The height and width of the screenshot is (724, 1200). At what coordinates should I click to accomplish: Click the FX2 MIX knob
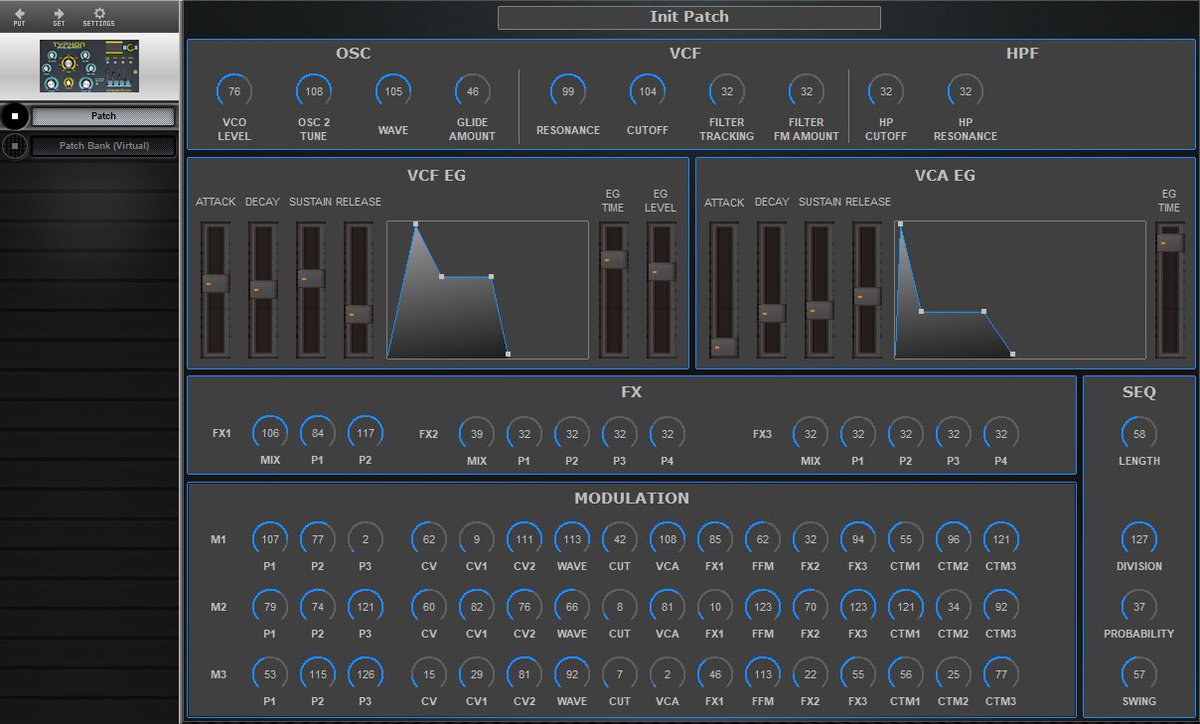tap(477, 434)
